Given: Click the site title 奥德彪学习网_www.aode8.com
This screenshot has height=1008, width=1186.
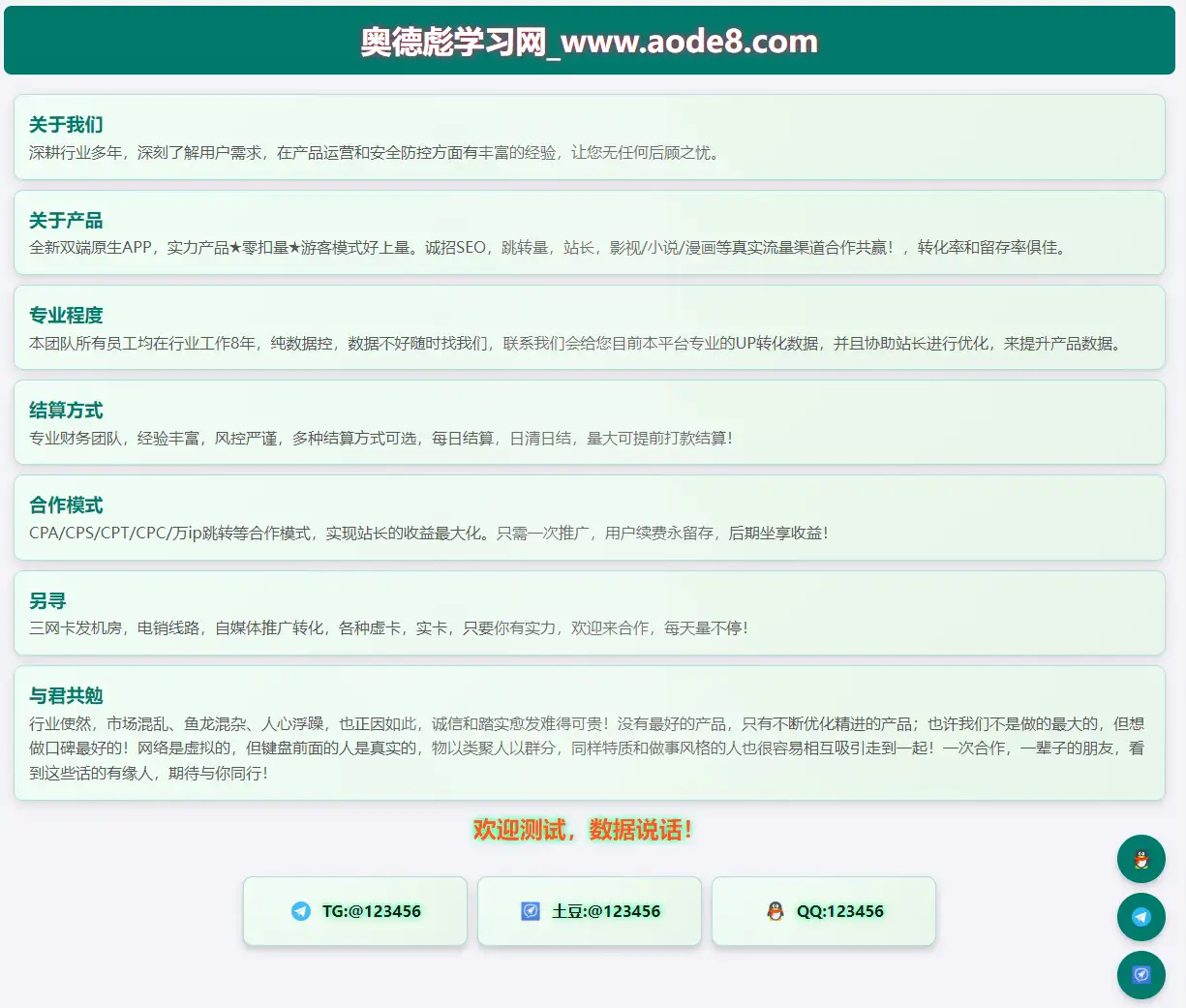Looking at the screenshot, I should [x=590, y=42].
